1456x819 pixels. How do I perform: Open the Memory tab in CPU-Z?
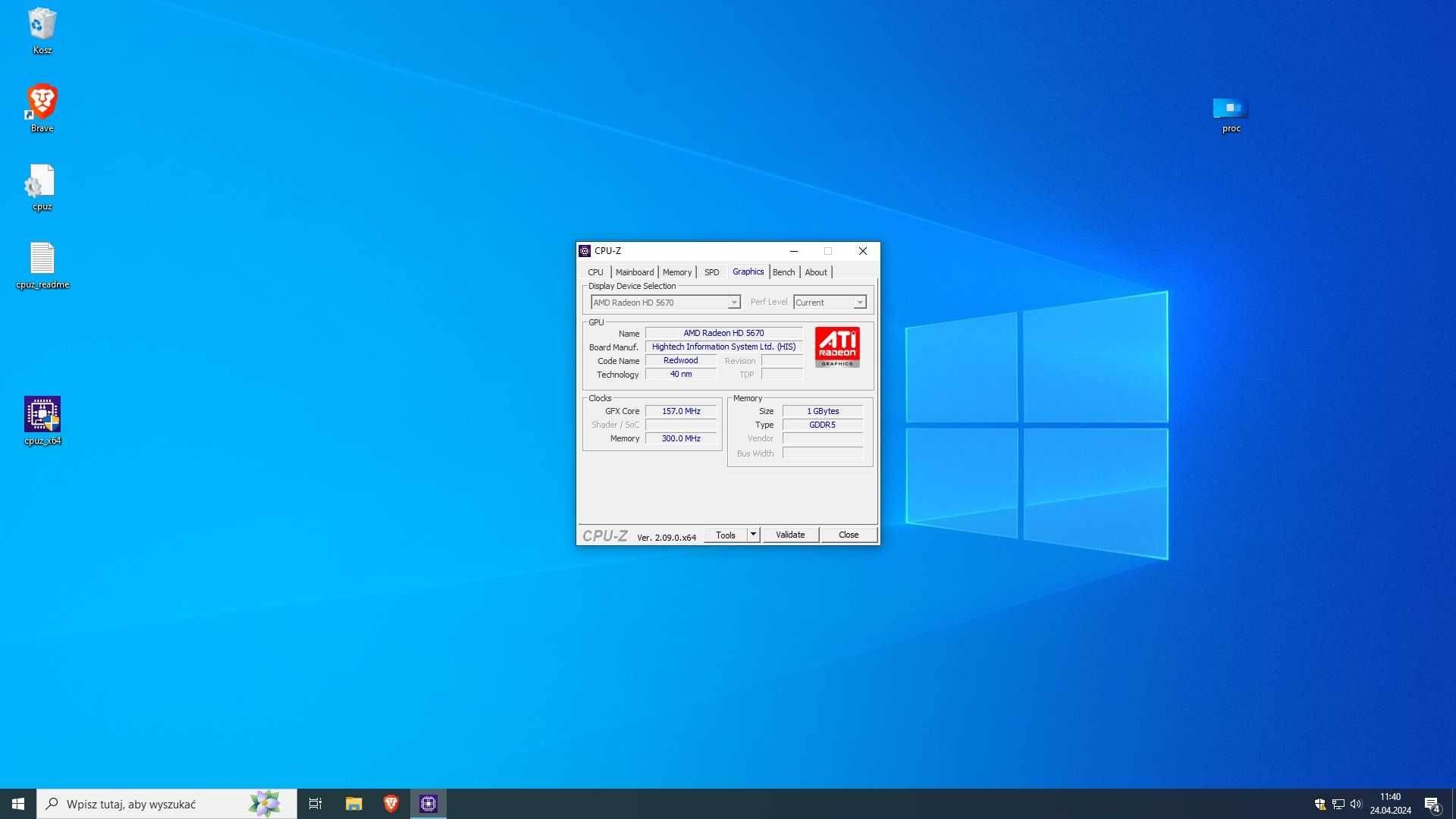tap(677, 272)
